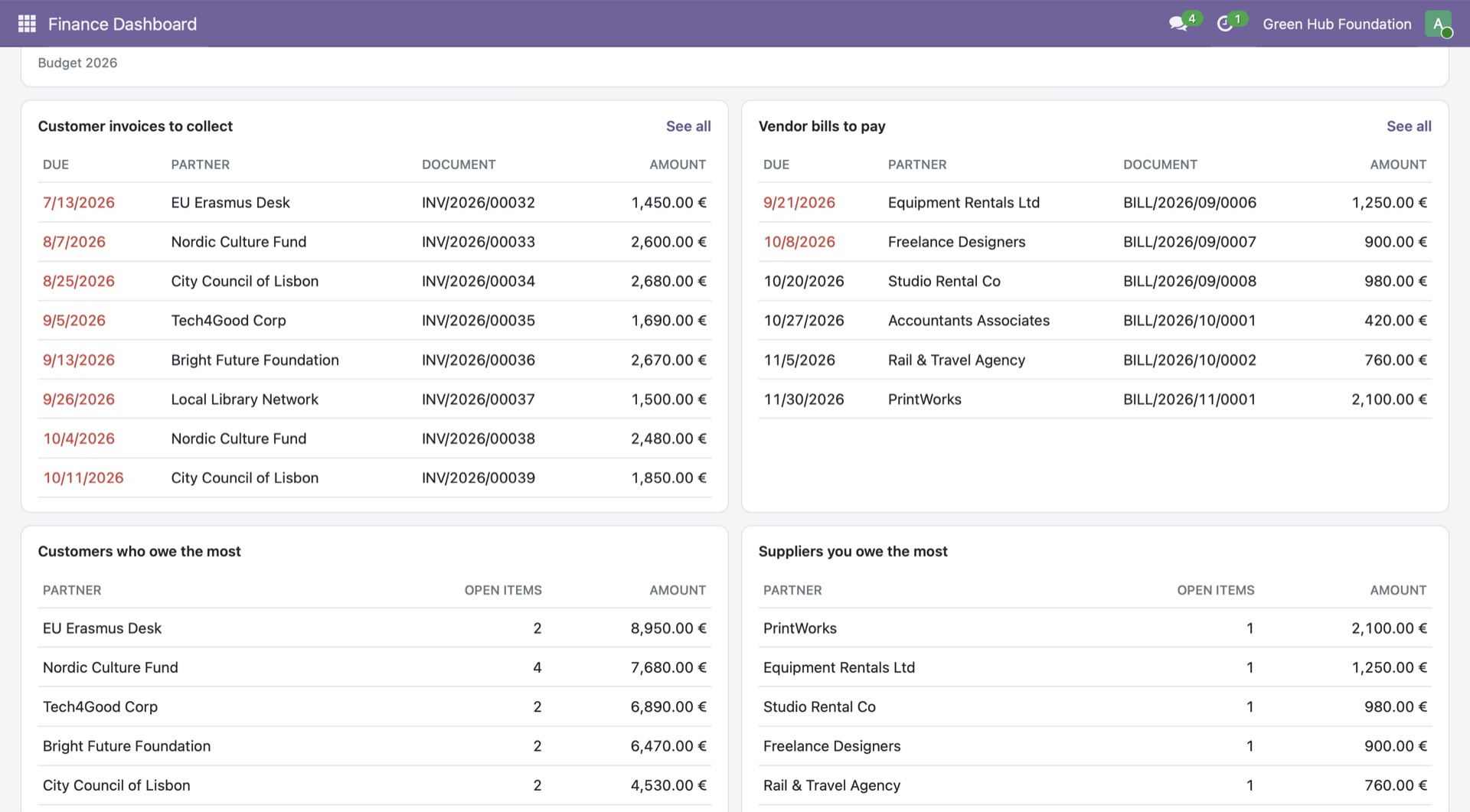
Task: Open the conversations chat bubble icon
Action: 1178,24
